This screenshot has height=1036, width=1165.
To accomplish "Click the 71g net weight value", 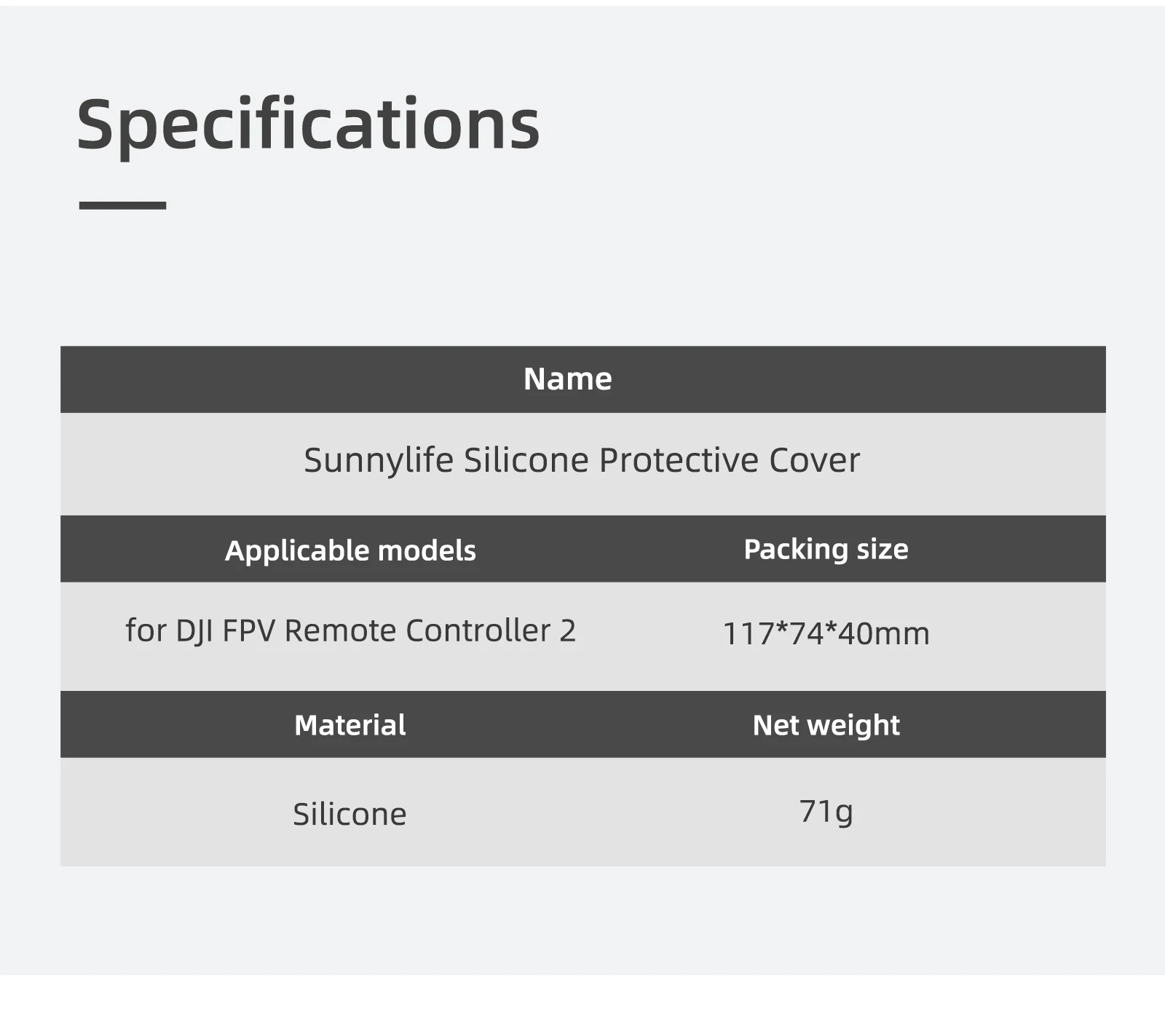I will click(826, 811).
